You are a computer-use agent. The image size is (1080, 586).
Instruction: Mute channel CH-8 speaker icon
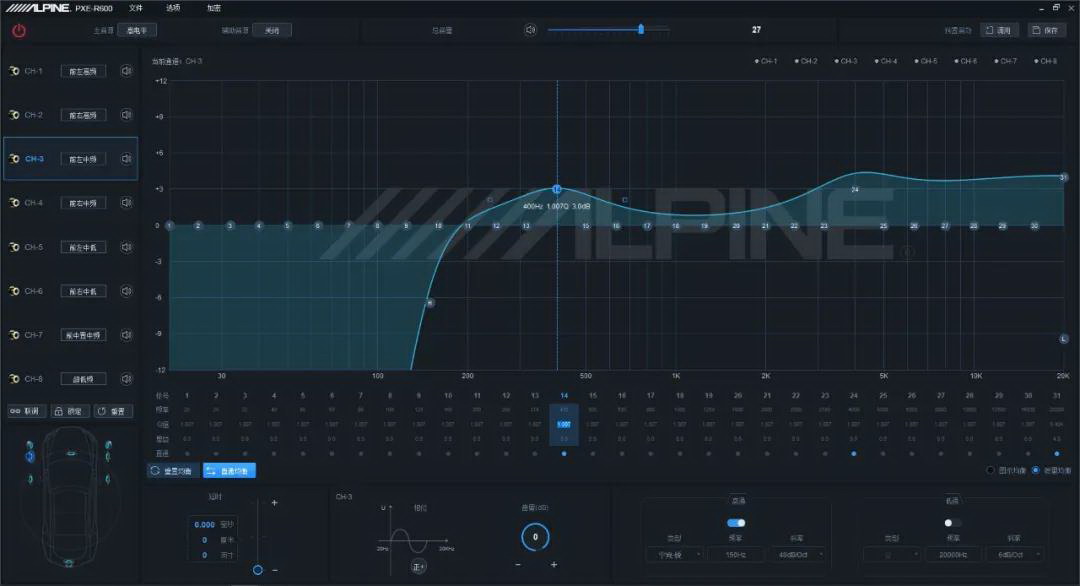[x=126, y=379]
